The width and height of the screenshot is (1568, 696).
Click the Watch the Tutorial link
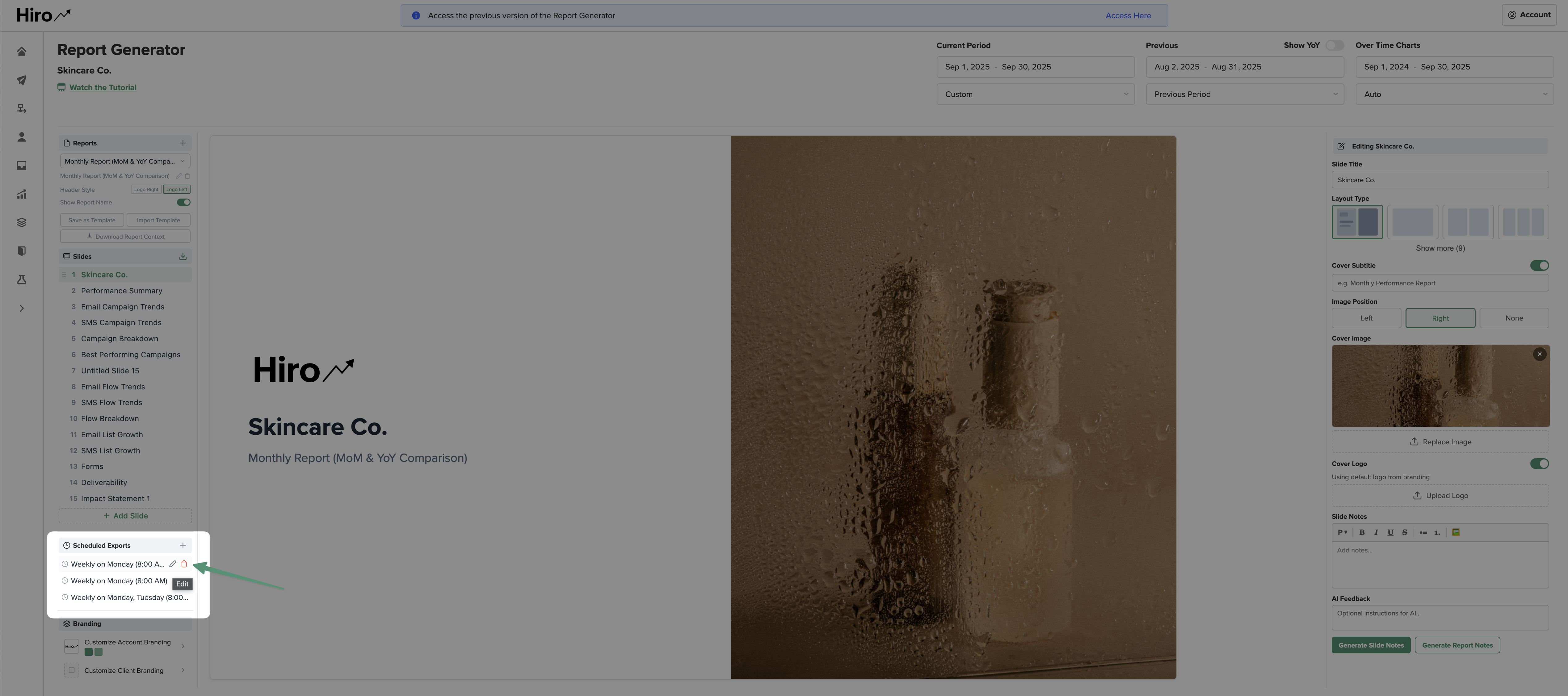coord(103,88)
